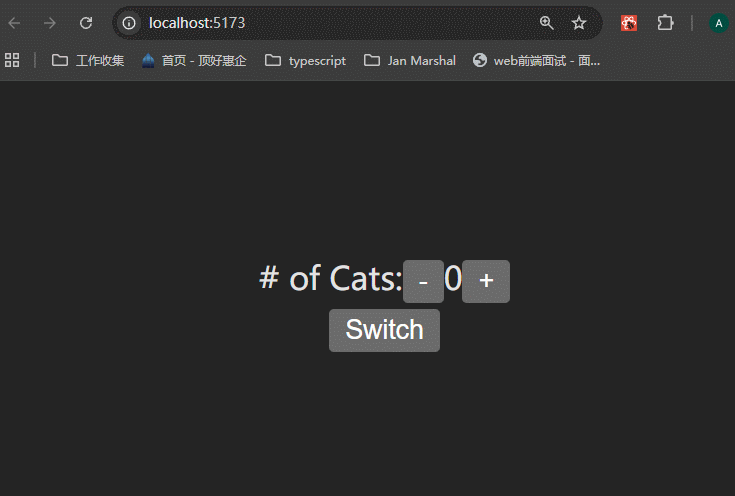This screenshot has width=735, height=496.
Task: Click the browser back arrow
Action: [x=15, y=23]
